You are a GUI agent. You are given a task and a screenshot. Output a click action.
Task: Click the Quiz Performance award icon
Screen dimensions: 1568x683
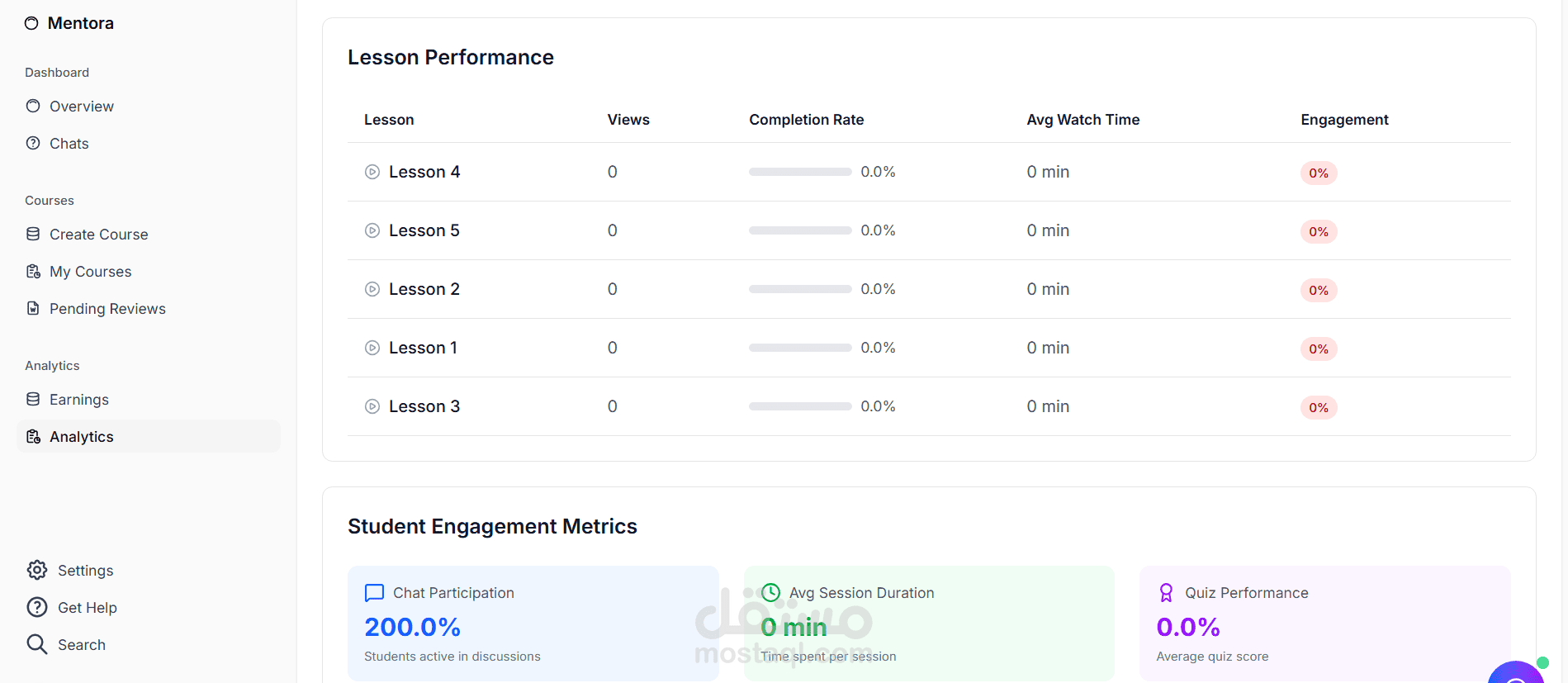[x=1166, y=593]
